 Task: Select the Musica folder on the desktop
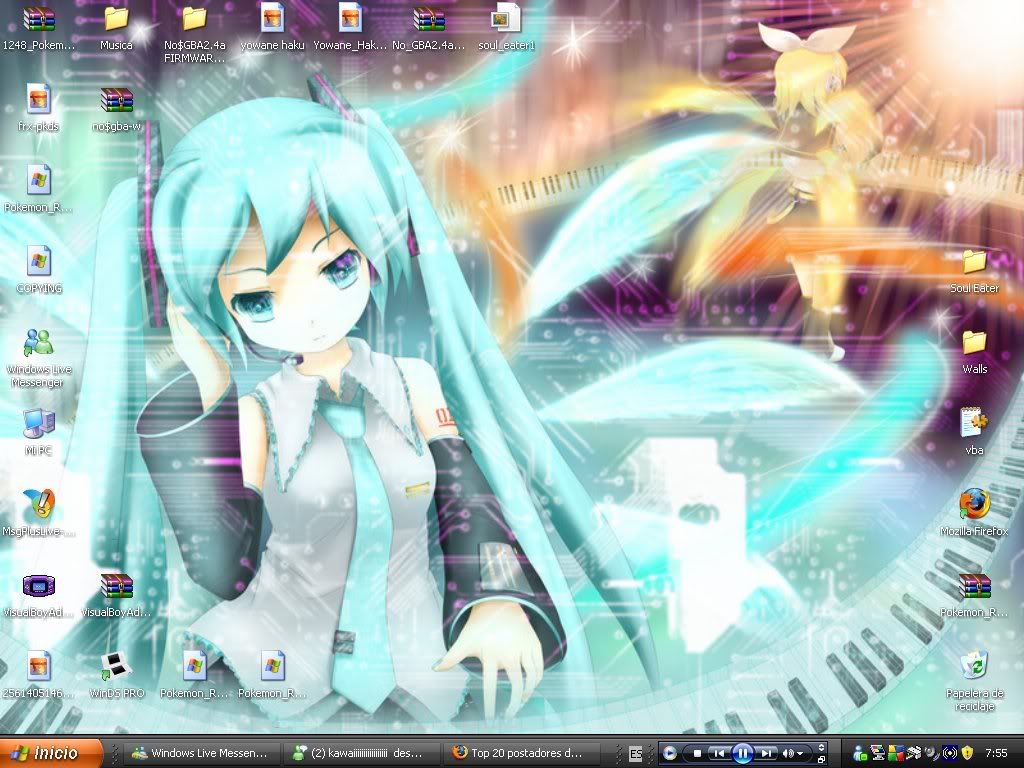click(116, 20)
